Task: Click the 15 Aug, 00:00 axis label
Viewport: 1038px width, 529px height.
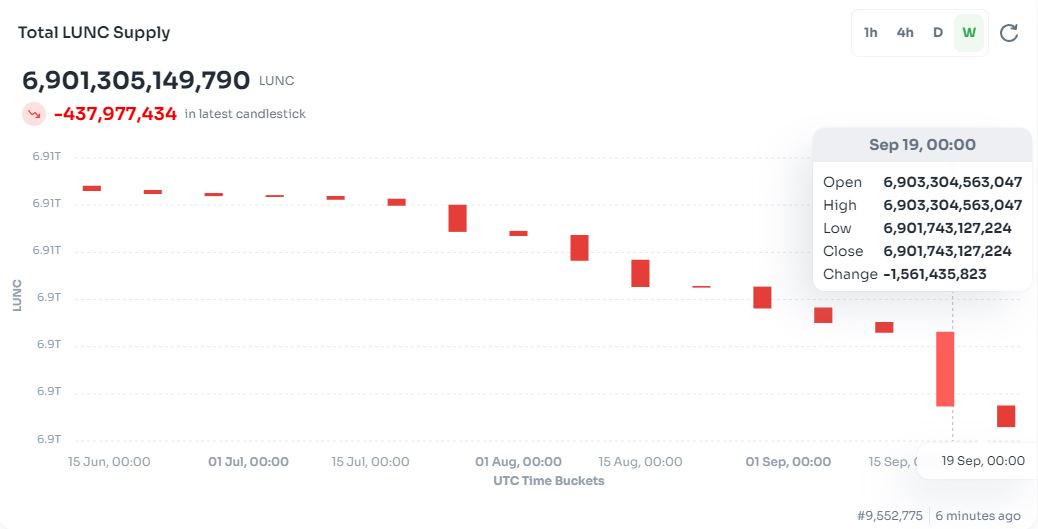Action: [640, 462]
